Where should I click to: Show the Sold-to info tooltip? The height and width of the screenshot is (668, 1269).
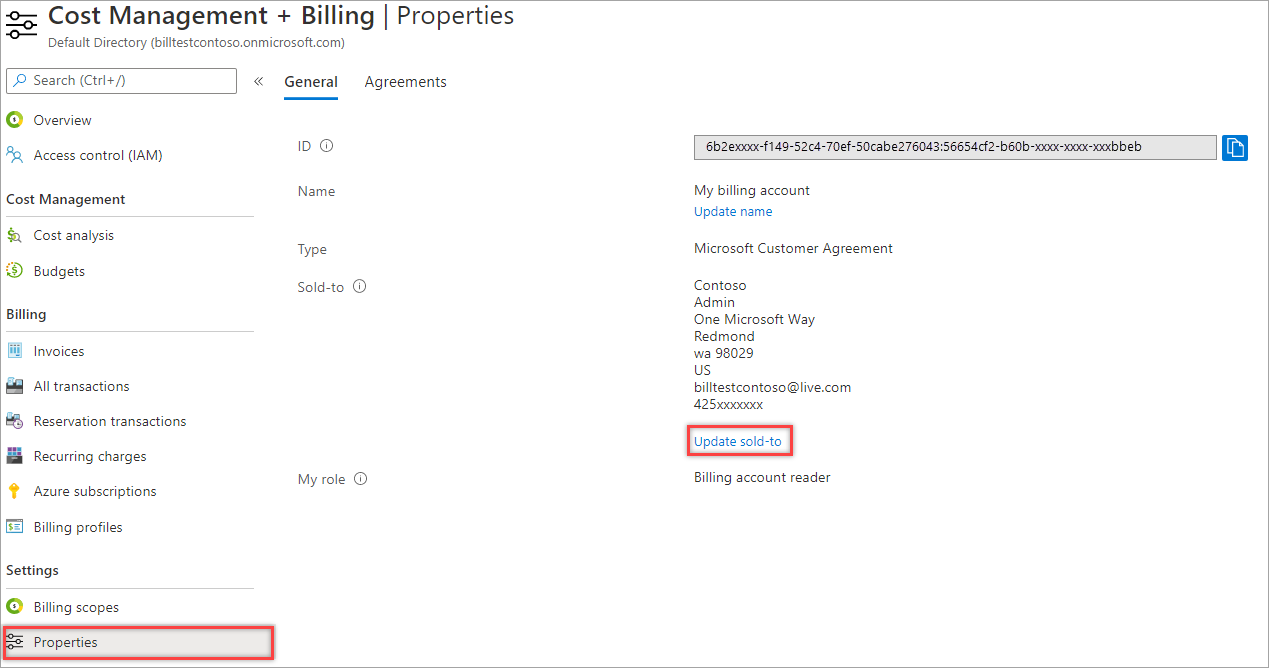tap(359, 287)
